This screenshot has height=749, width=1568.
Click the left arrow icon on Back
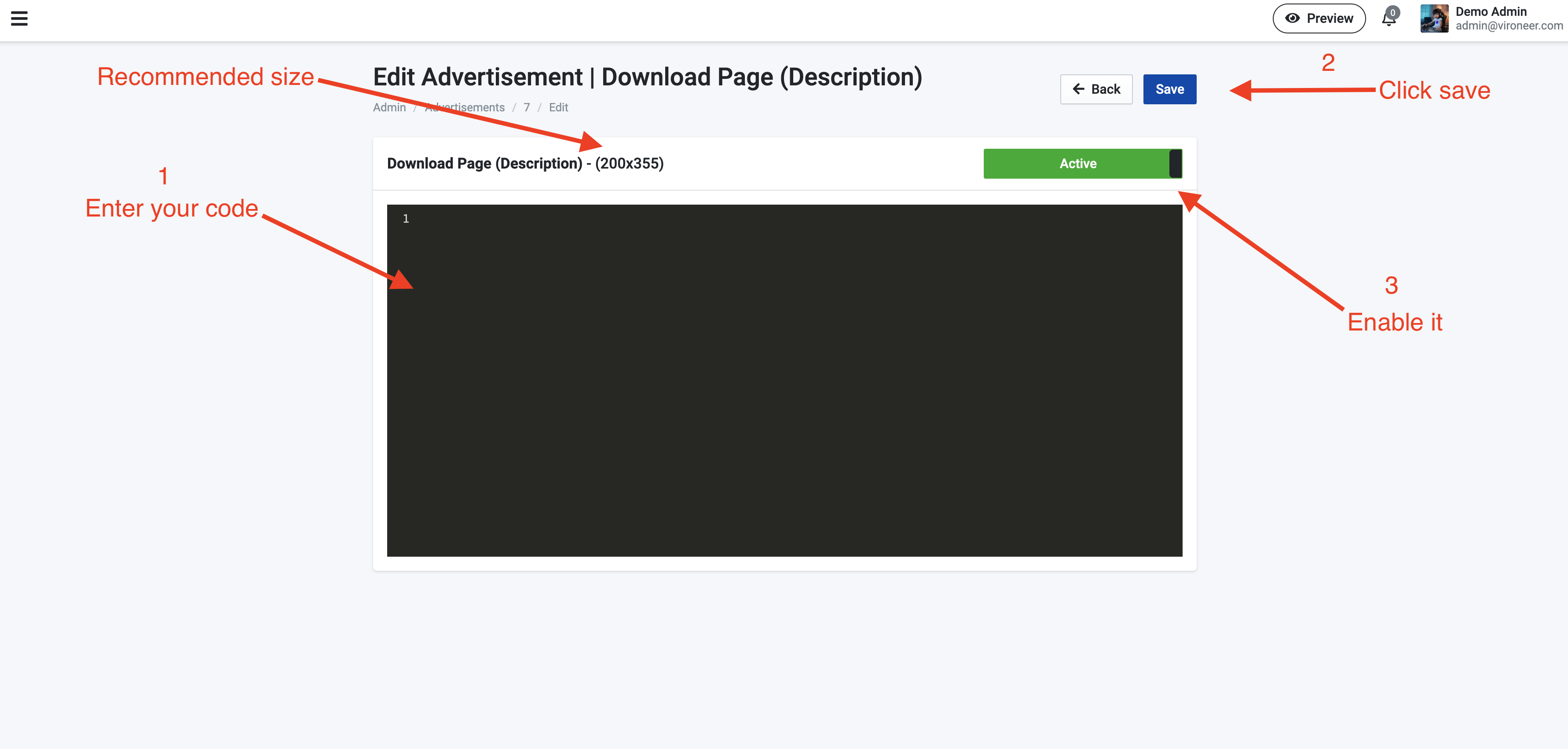click(x=1078, y=89)
